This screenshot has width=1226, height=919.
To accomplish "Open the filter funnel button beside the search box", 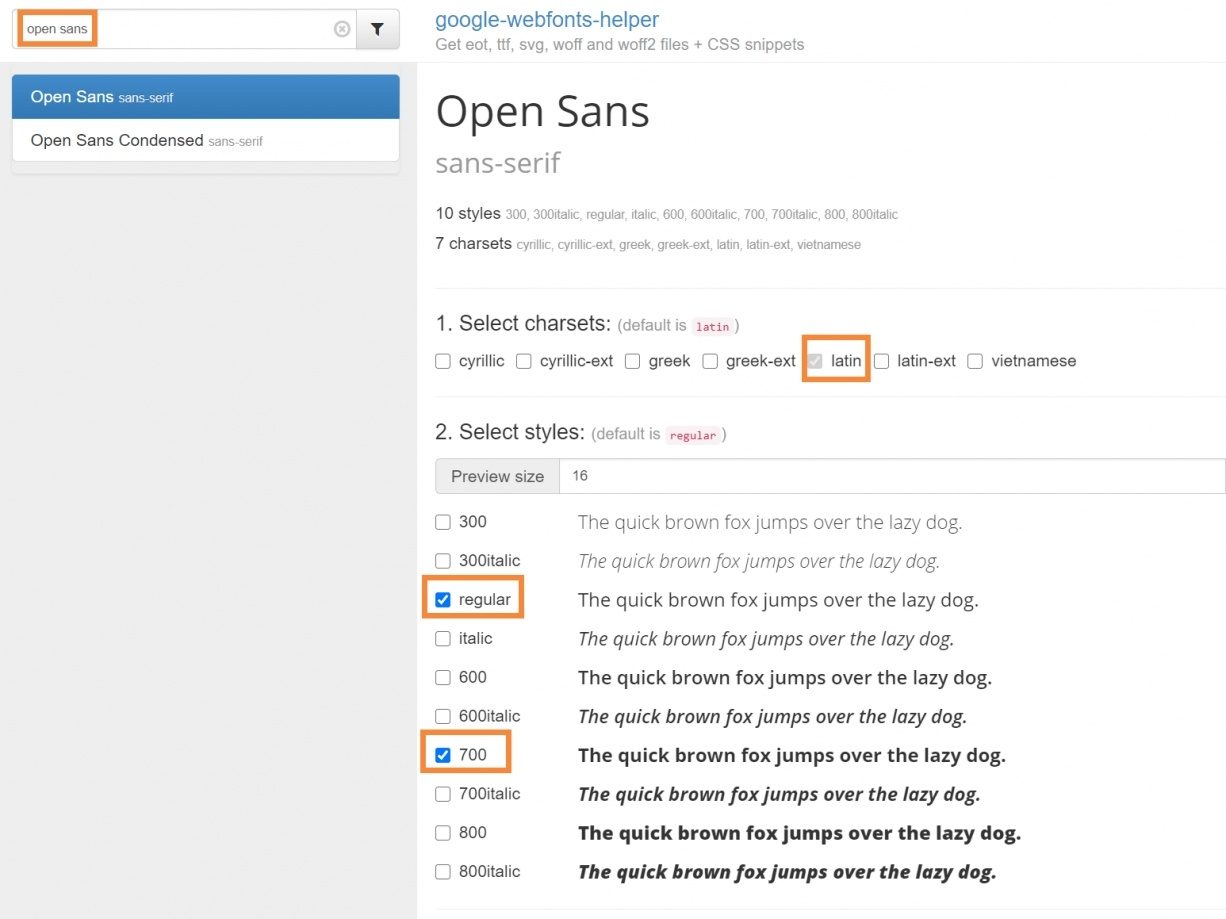I will 378,29.
